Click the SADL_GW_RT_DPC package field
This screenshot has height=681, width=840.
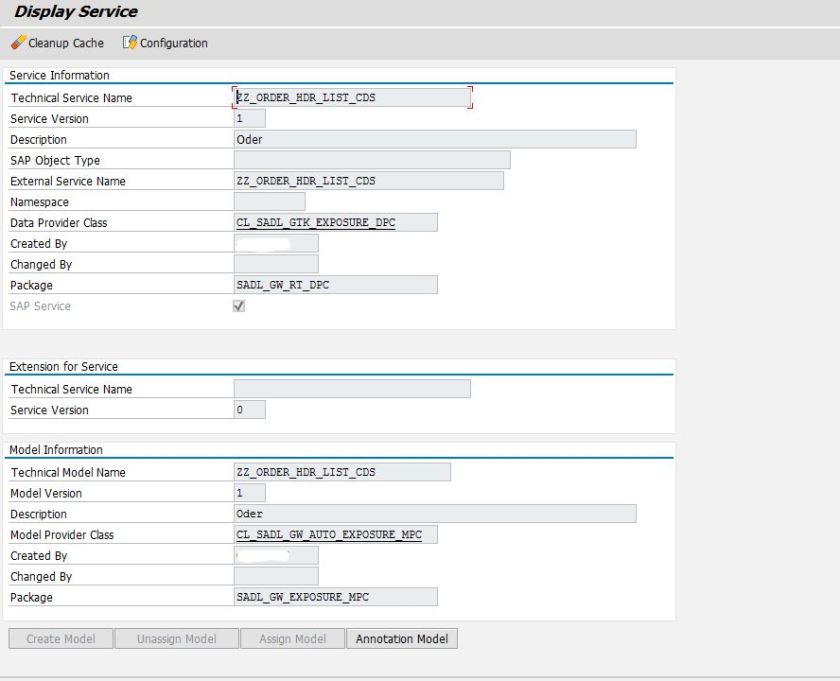pos(335,286)
